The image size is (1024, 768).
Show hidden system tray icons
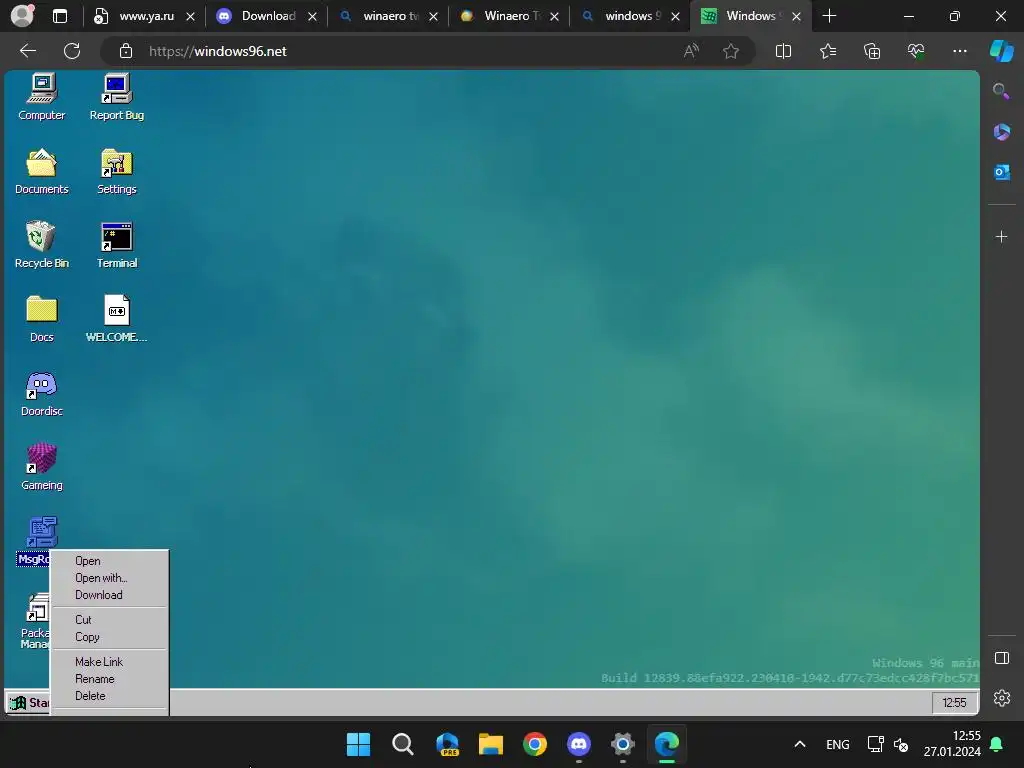tap(799, 744)
